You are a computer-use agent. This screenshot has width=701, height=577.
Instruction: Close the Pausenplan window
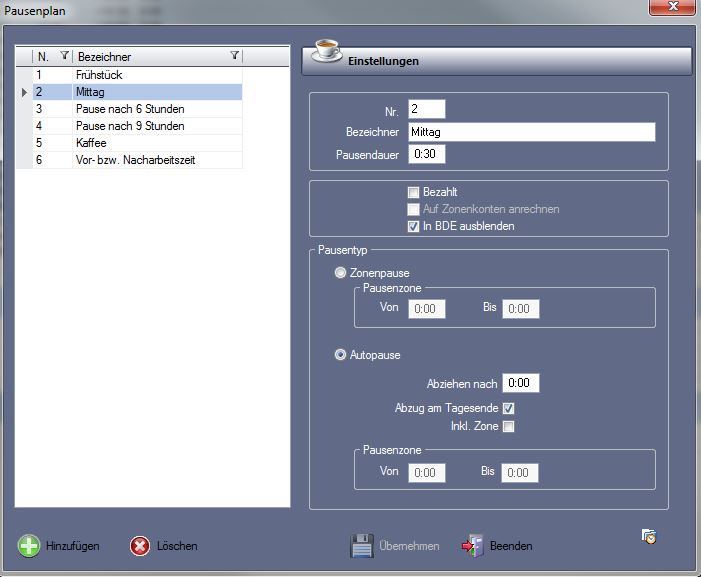pos(672,8)
